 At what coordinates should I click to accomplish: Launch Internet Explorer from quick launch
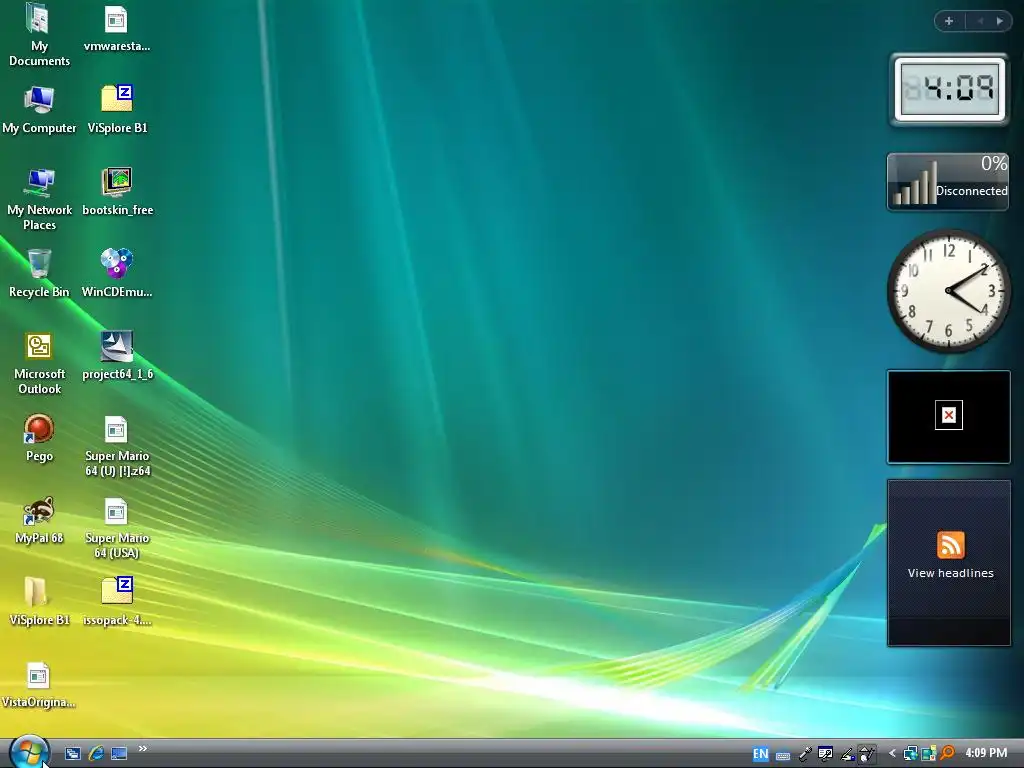pyautogui.click(x=96, y=754)
